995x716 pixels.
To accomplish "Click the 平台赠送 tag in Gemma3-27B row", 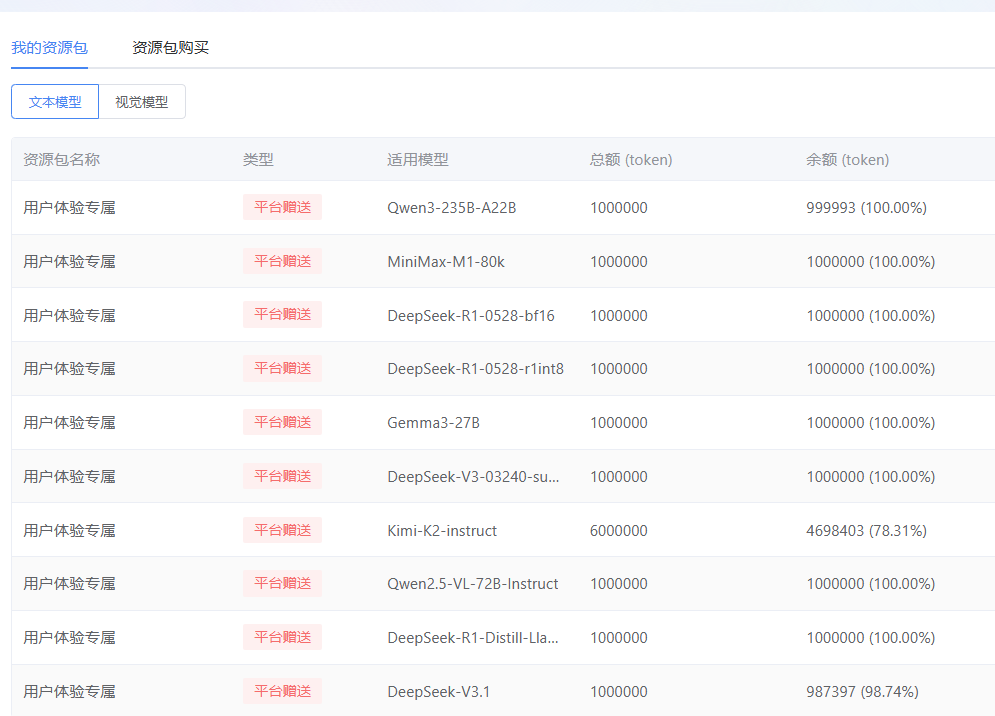I will (282, 422).
